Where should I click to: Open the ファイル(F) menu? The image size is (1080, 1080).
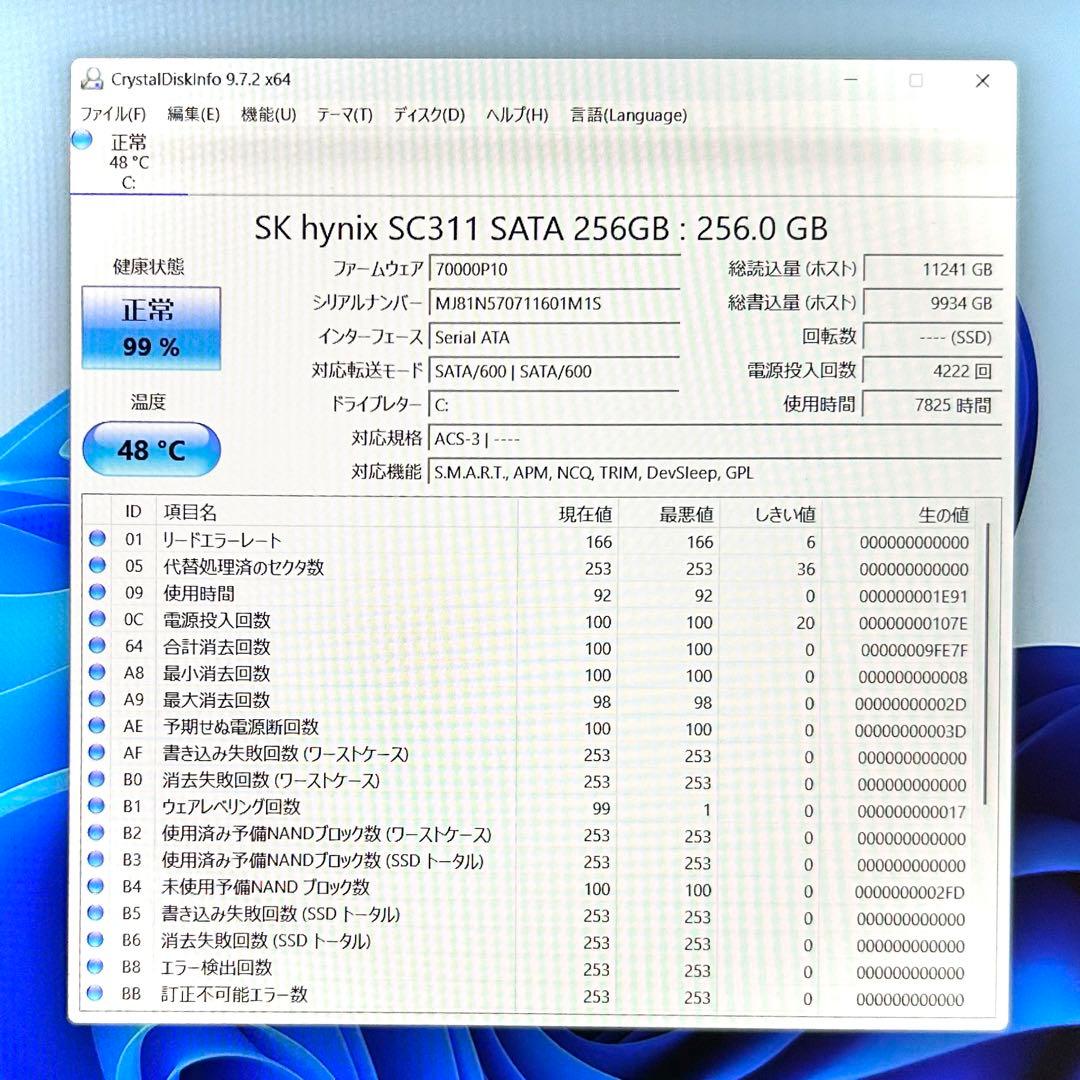112,115
